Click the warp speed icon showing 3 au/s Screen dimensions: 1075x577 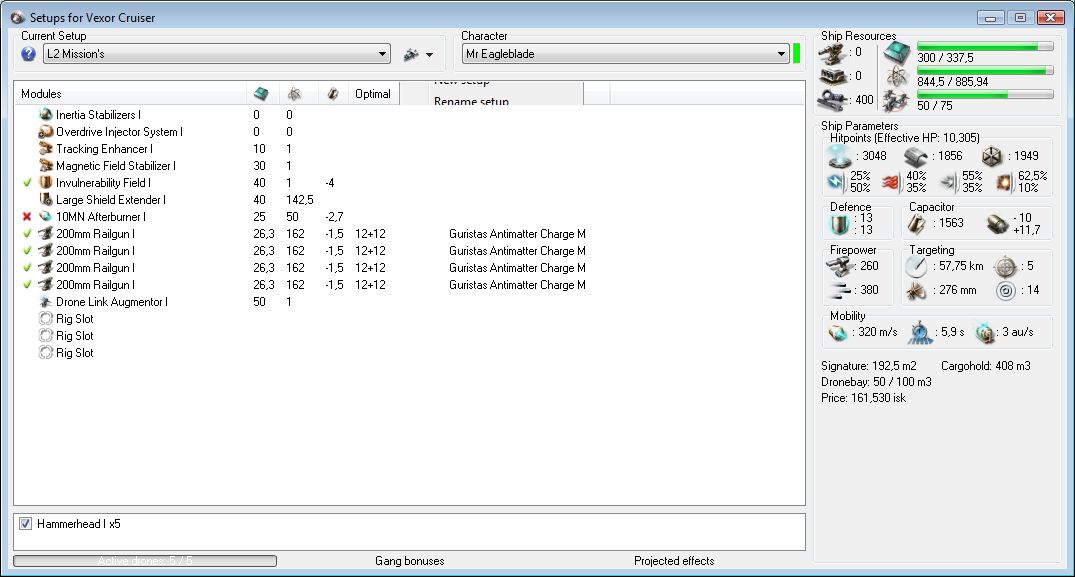985,333
